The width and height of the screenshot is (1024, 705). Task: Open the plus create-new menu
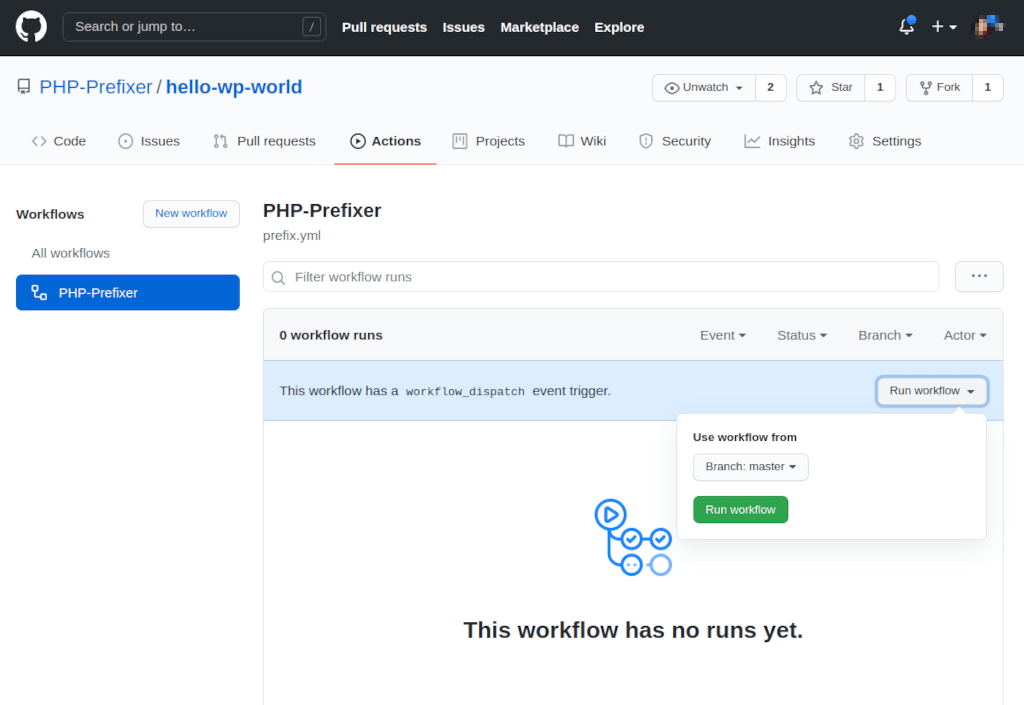pyautogui.click(x=944, y=27)
